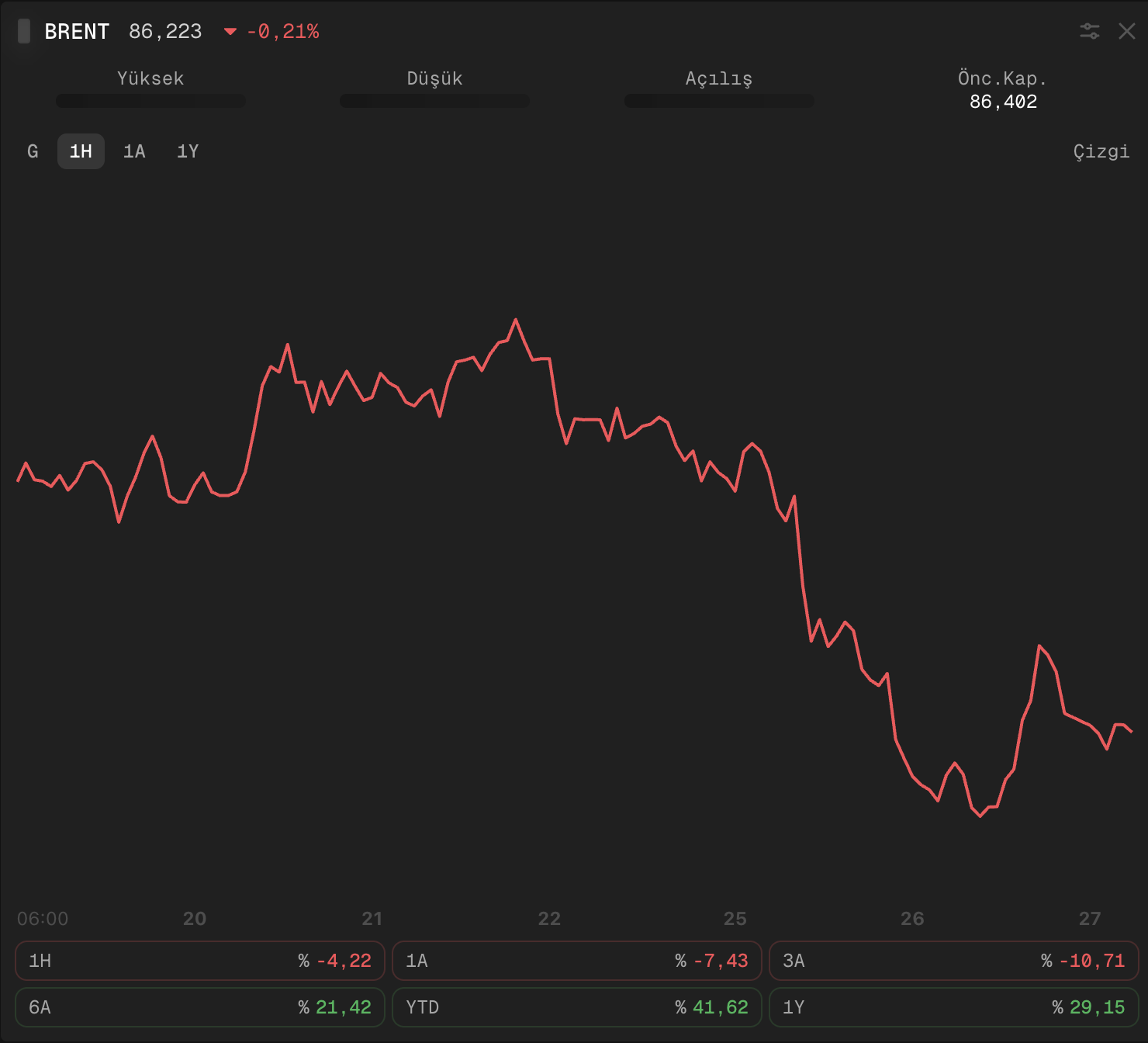Image resolution: width=1148 pixels, height=1043 pixels.
Task: Click the 26 date axis label
Action: pyautogui.click(x=912, y=919)
